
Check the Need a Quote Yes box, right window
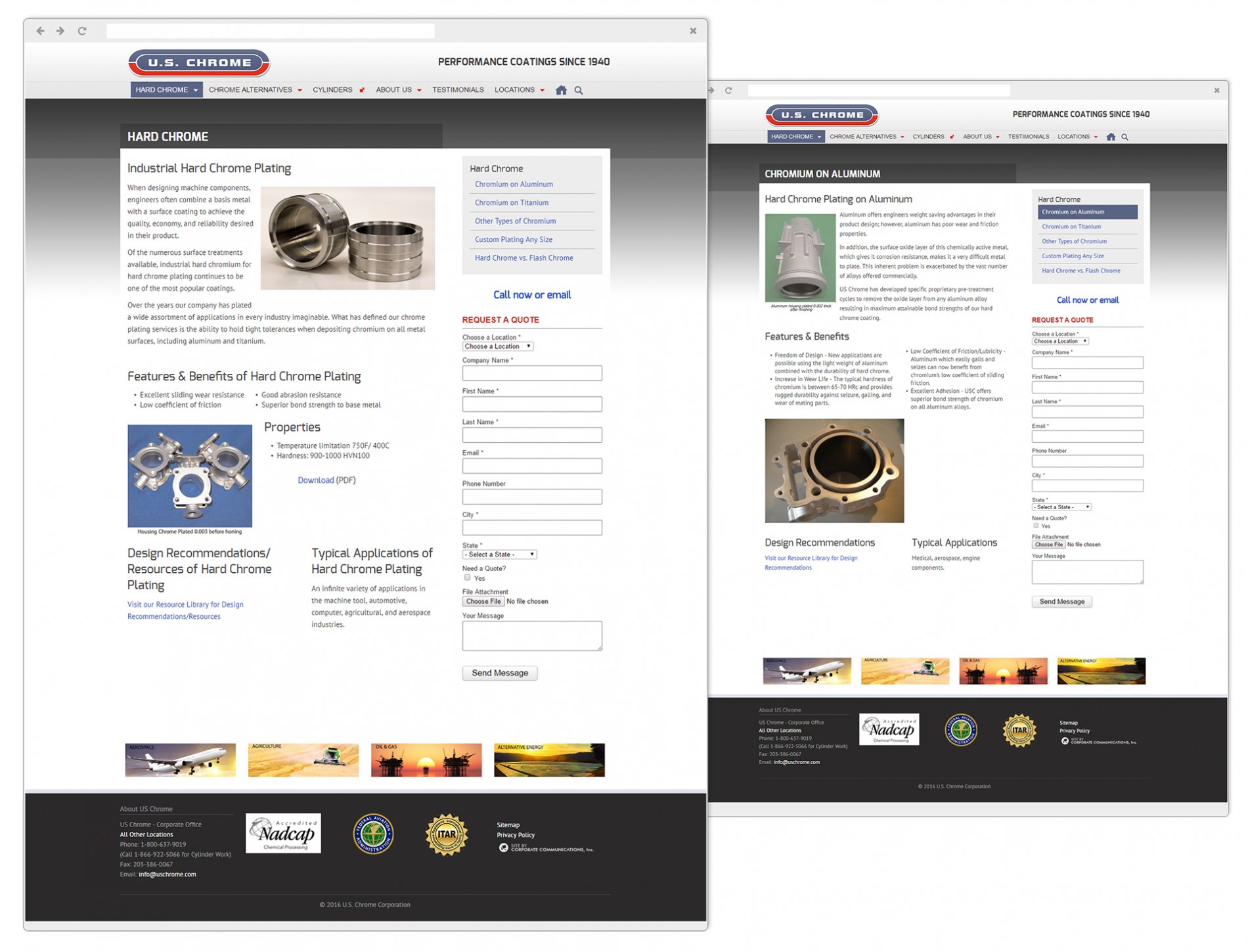(1036, 526)
